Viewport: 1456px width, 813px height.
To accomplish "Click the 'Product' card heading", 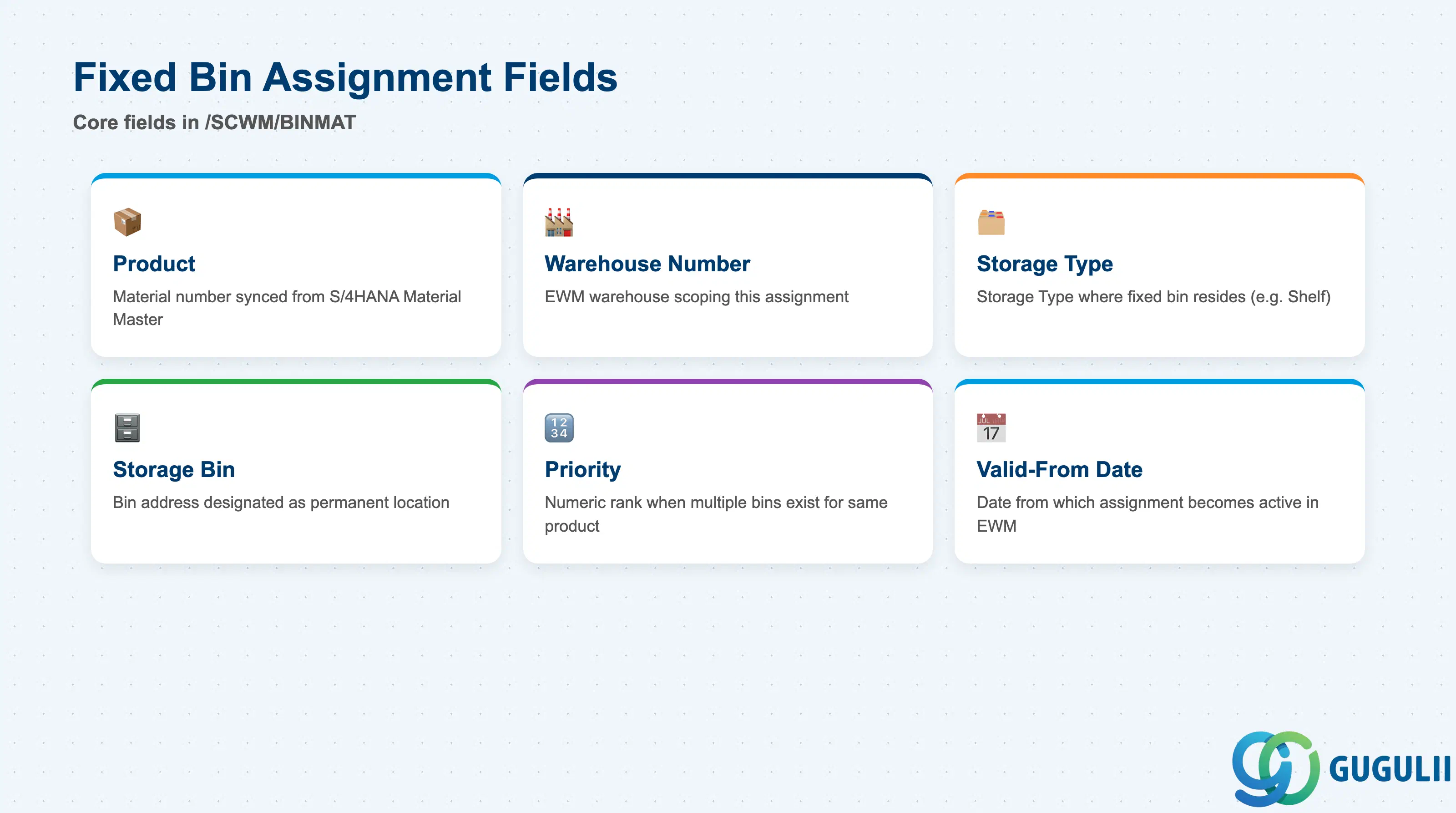I will point(154,264).
